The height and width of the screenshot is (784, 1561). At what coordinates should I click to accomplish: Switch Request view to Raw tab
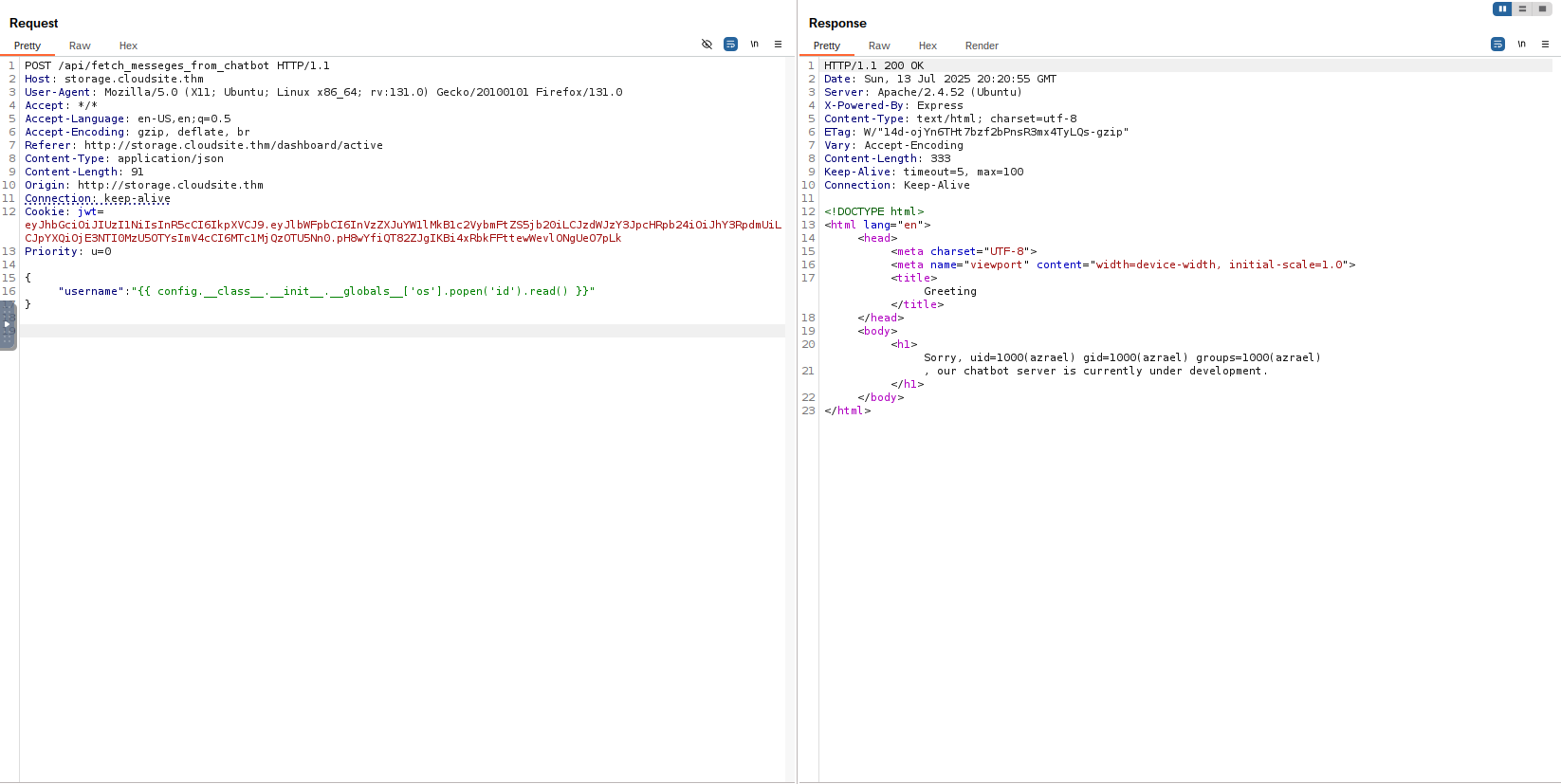tap(80, 46)
